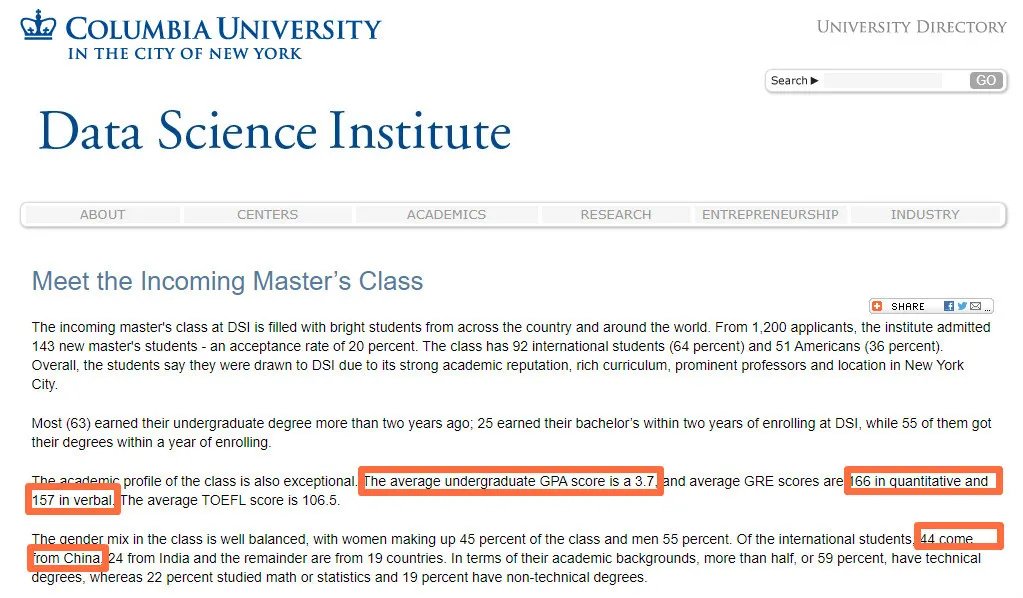Focus the search text field
1023x598 pixels.
coord(883,80)
